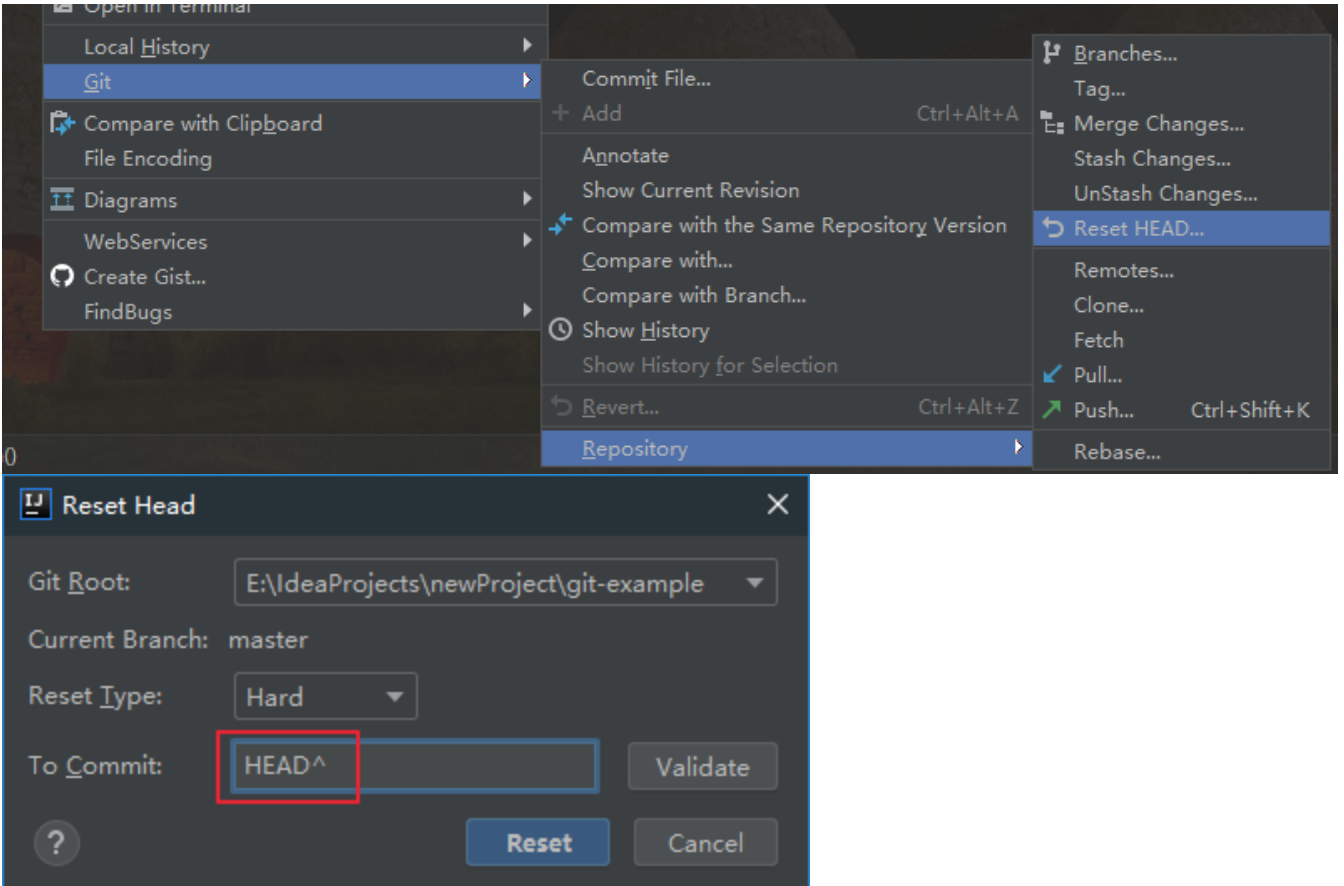Open the help question mark button
Viewport: 1344px width, 886px height.
tap(56, 844)
